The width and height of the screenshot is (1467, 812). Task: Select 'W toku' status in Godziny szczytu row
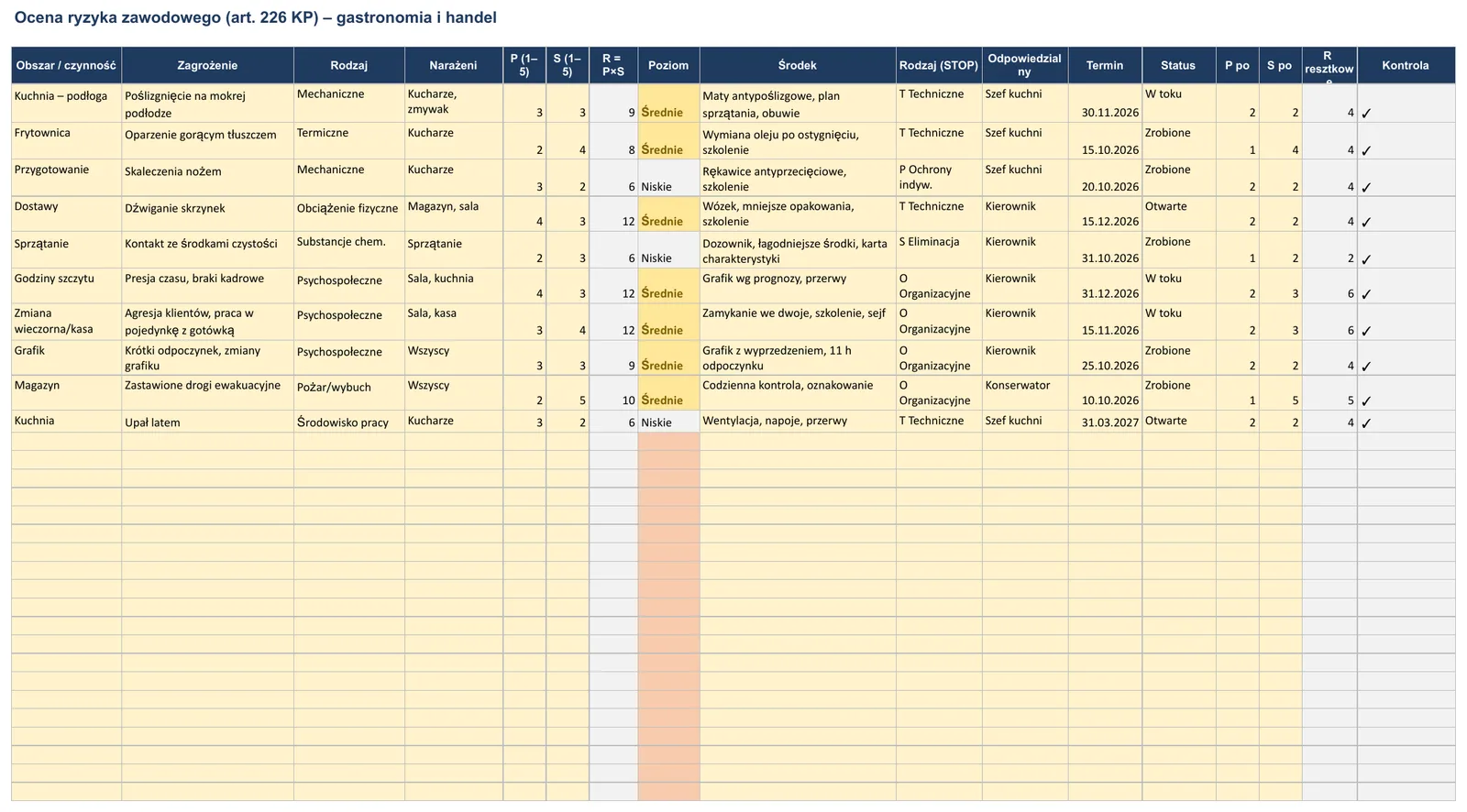1179,286
